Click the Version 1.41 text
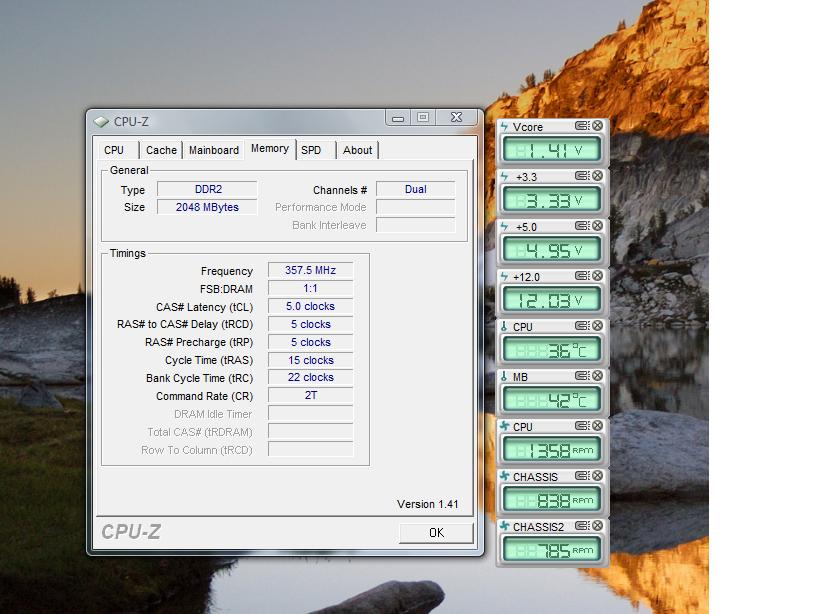Viewport: 840px width, 614px height. [428, 504]
